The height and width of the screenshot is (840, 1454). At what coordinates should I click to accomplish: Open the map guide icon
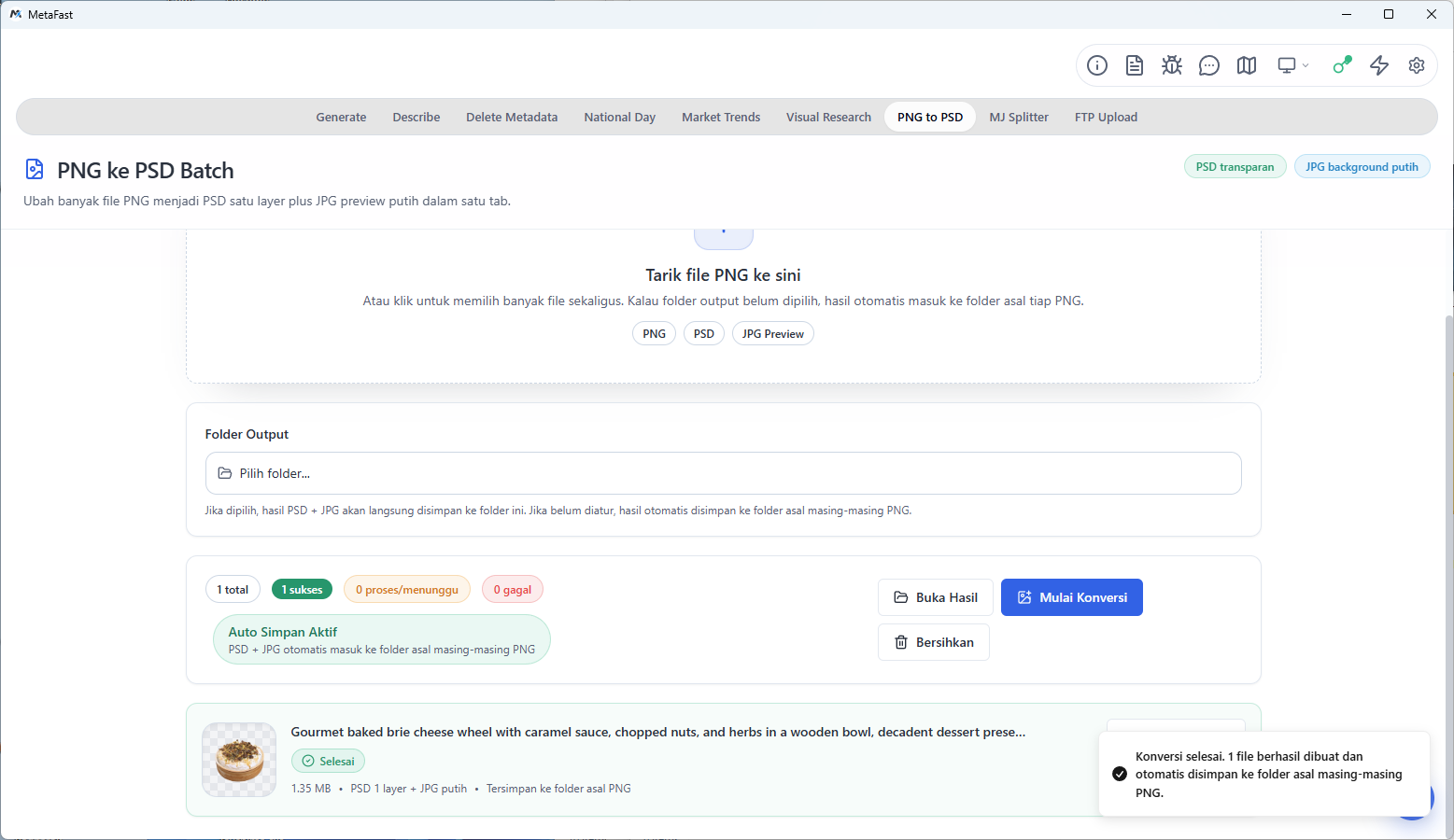pos(1247,65)
